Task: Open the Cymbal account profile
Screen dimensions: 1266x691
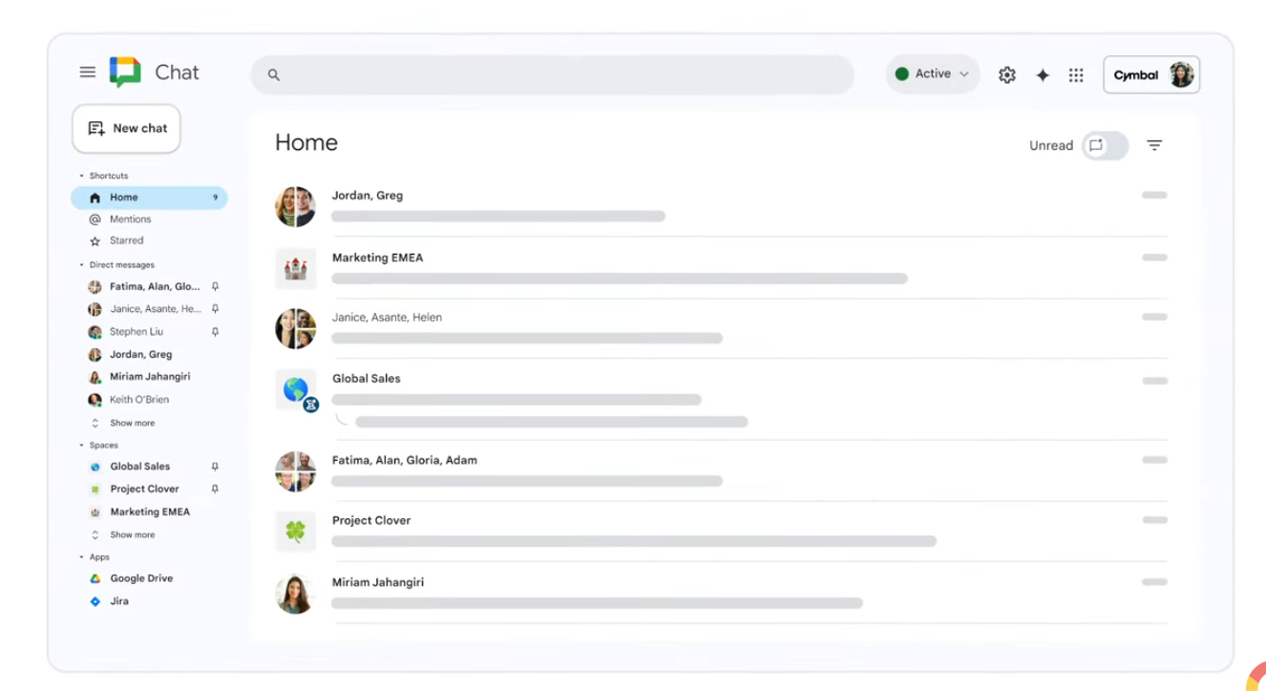Action: [x=1151, y=74]
